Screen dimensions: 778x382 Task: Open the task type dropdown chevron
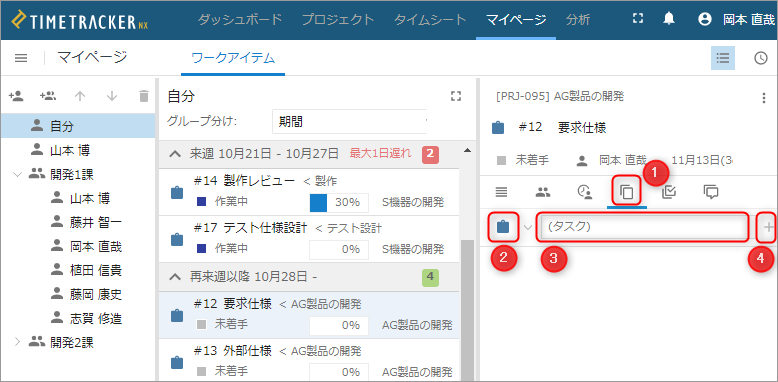click(528, 227)
